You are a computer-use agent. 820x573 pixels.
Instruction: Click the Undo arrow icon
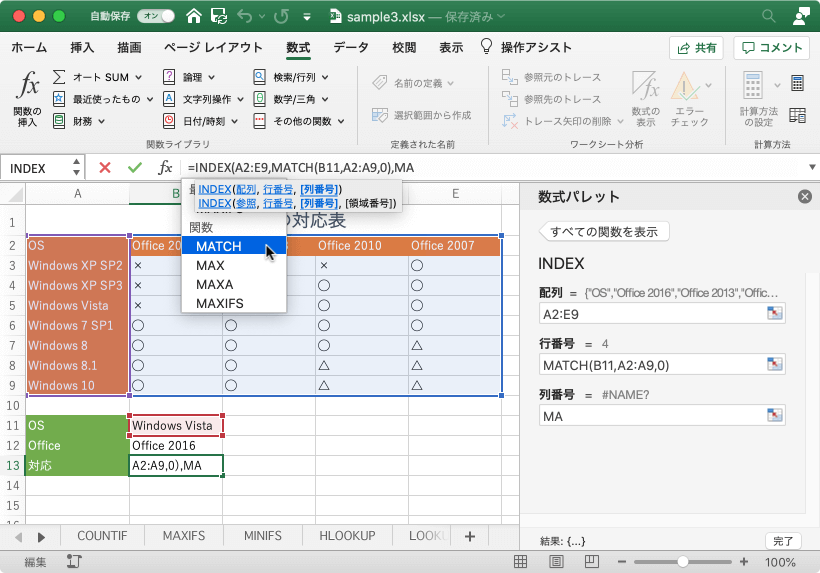tap(244, 16)
